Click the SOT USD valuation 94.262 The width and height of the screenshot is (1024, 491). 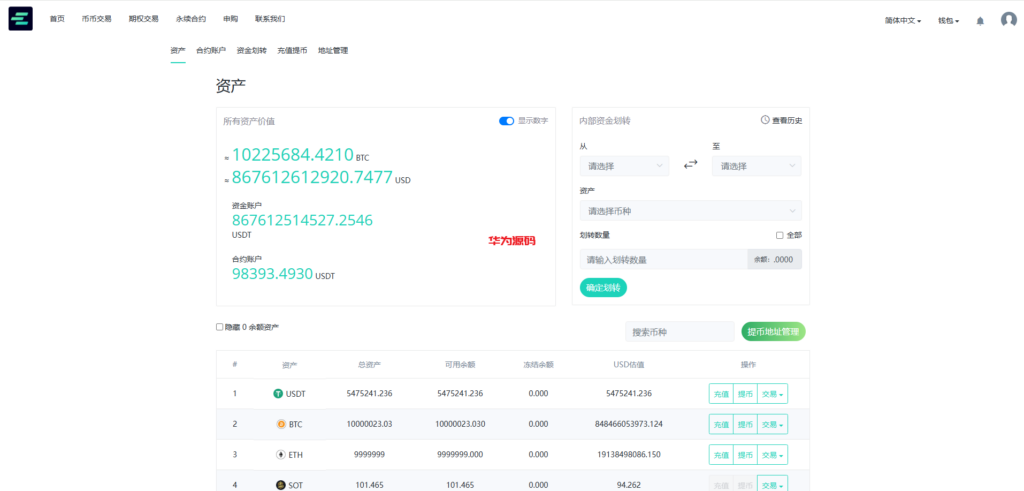pyautogui.click(x=628, y=485)
